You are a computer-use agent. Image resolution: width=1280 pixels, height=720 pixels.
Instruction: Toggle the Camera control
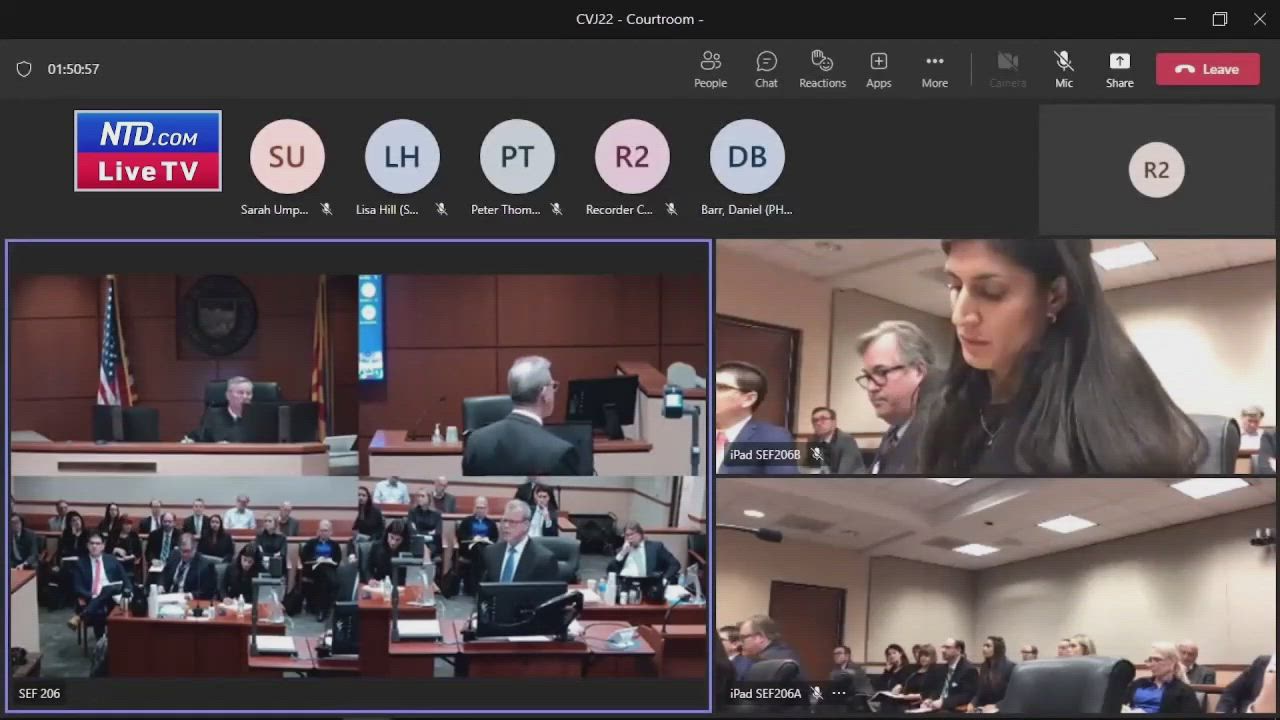(1007, 69)
